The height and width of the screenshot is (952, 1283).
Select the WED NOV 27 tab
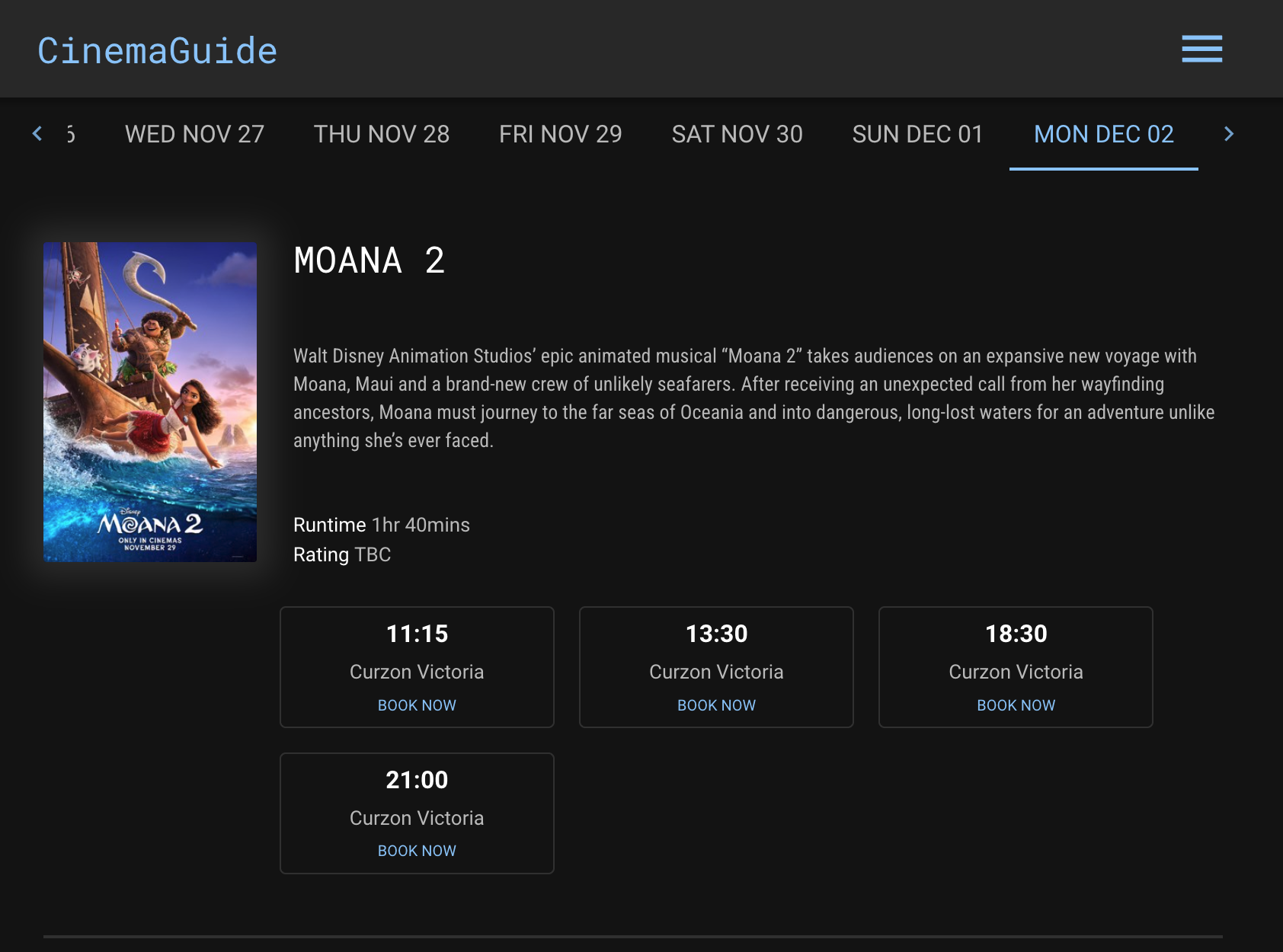pos(194,134)
